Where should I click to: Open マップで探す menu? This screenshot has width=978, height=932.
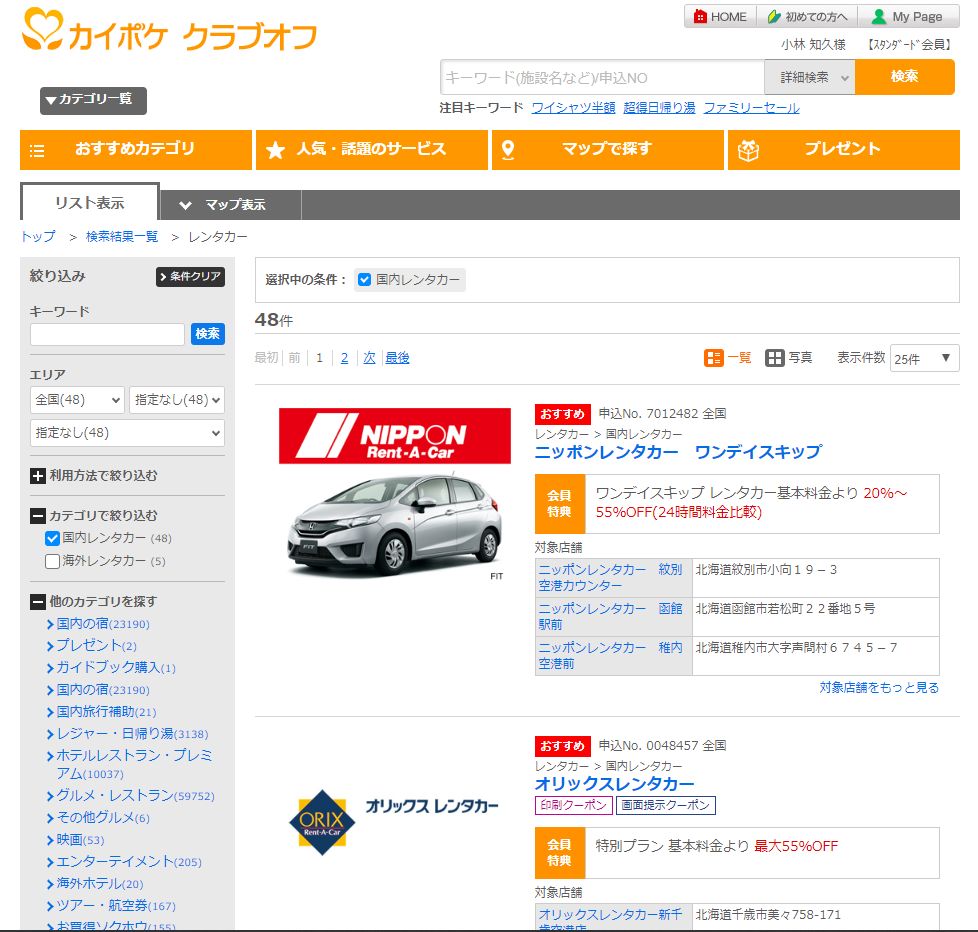[x=608, y=150]
